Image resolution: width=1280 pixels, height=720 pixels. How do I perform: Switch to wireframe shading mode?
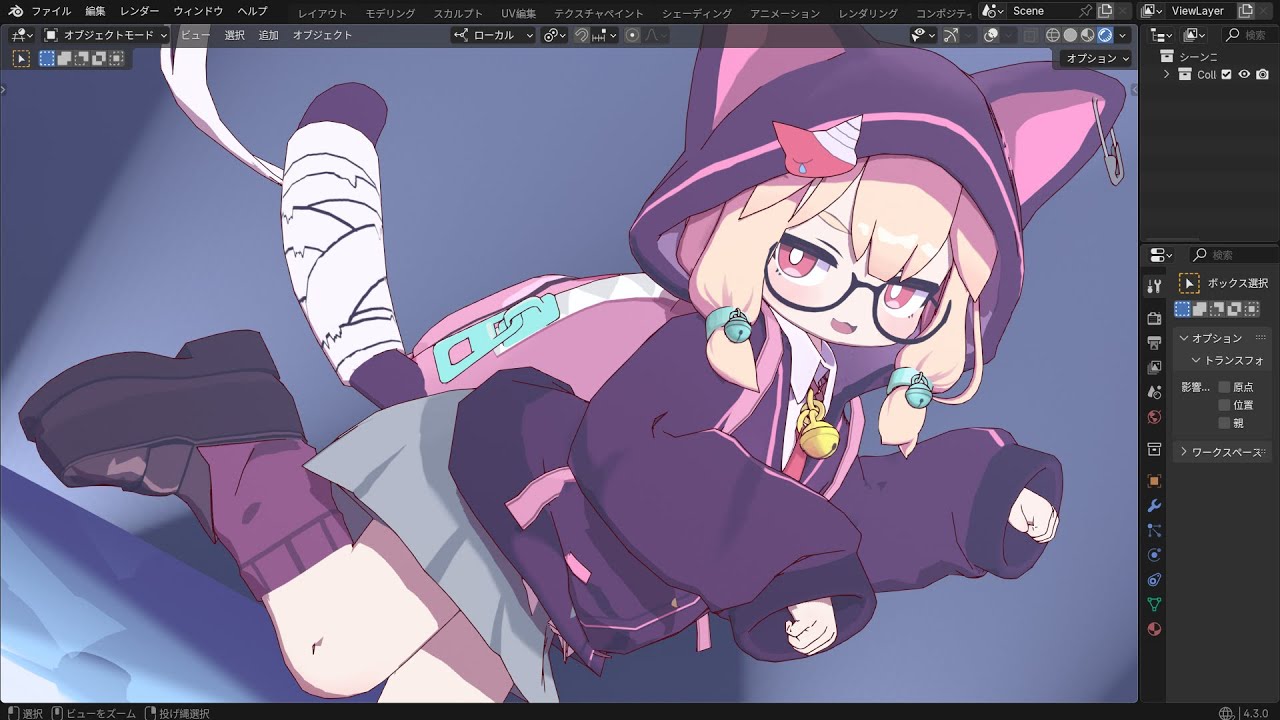pos(1053,35)
